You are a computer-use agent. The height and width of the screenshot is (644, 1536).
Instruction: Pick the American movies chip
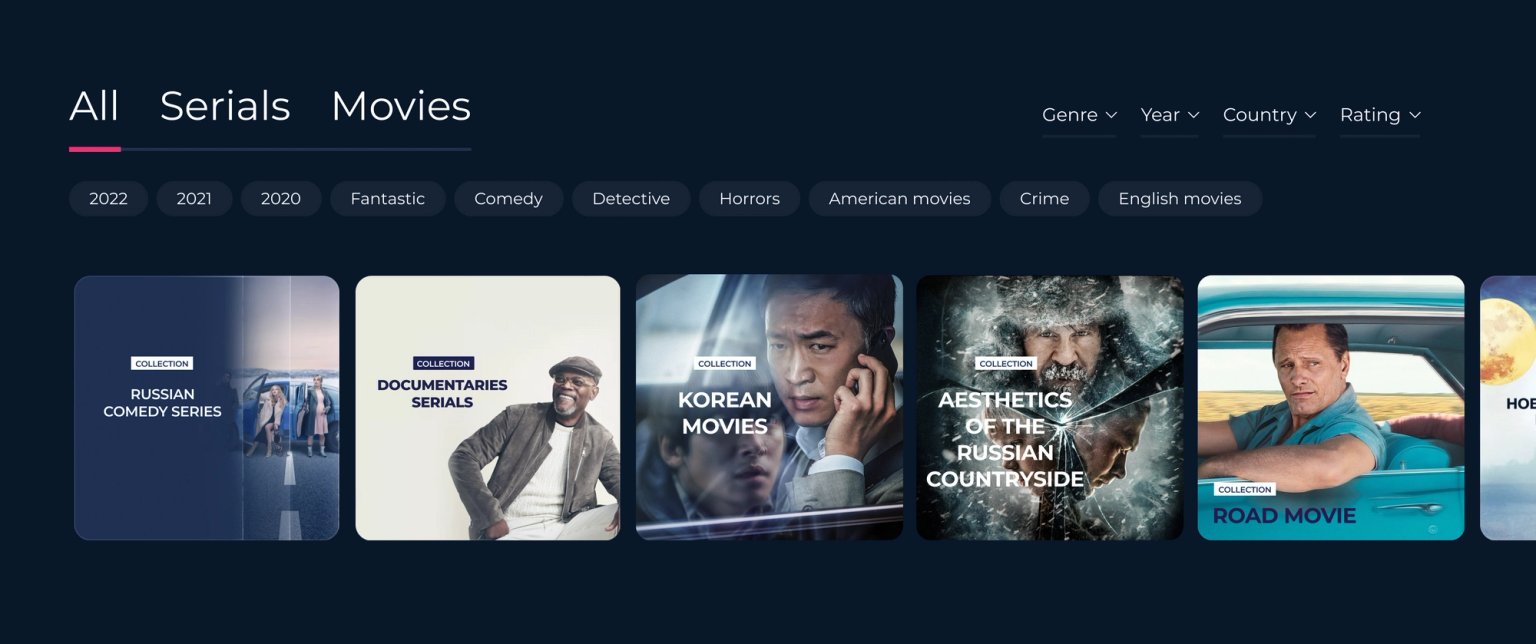[900, 199]
